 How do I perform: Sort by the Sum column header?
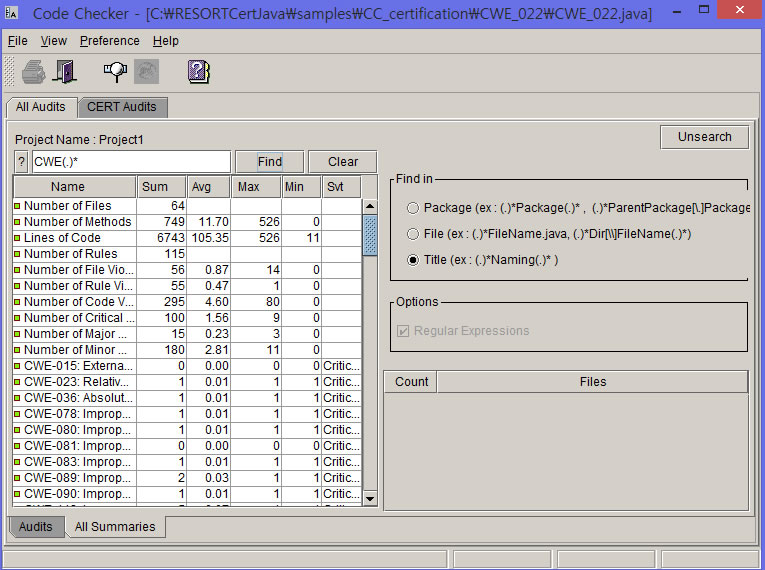point(161,187)
